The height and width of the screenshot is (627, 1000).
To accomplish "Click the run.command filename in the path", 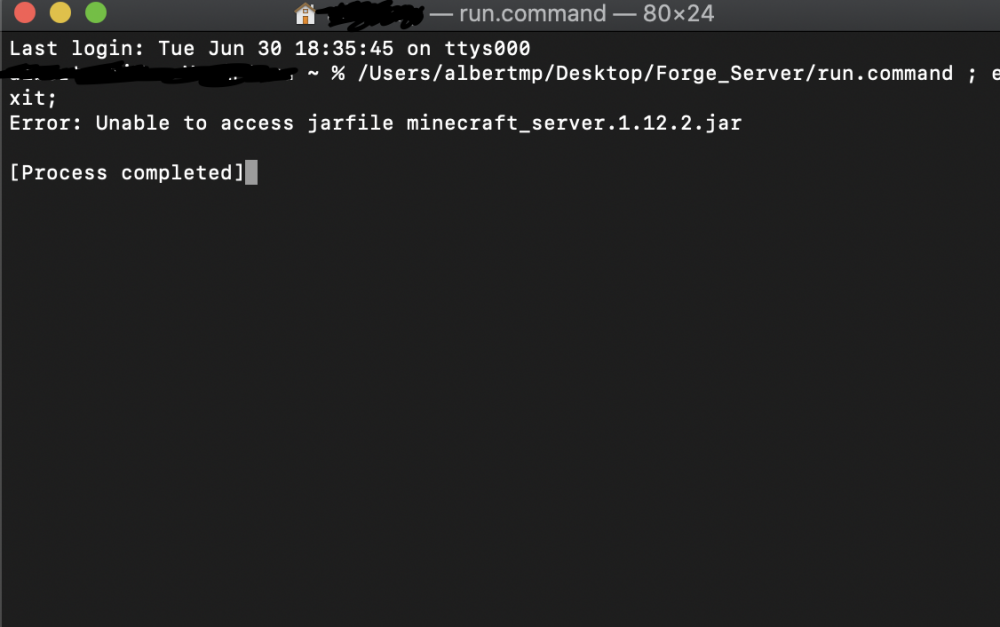I will 885,73.
